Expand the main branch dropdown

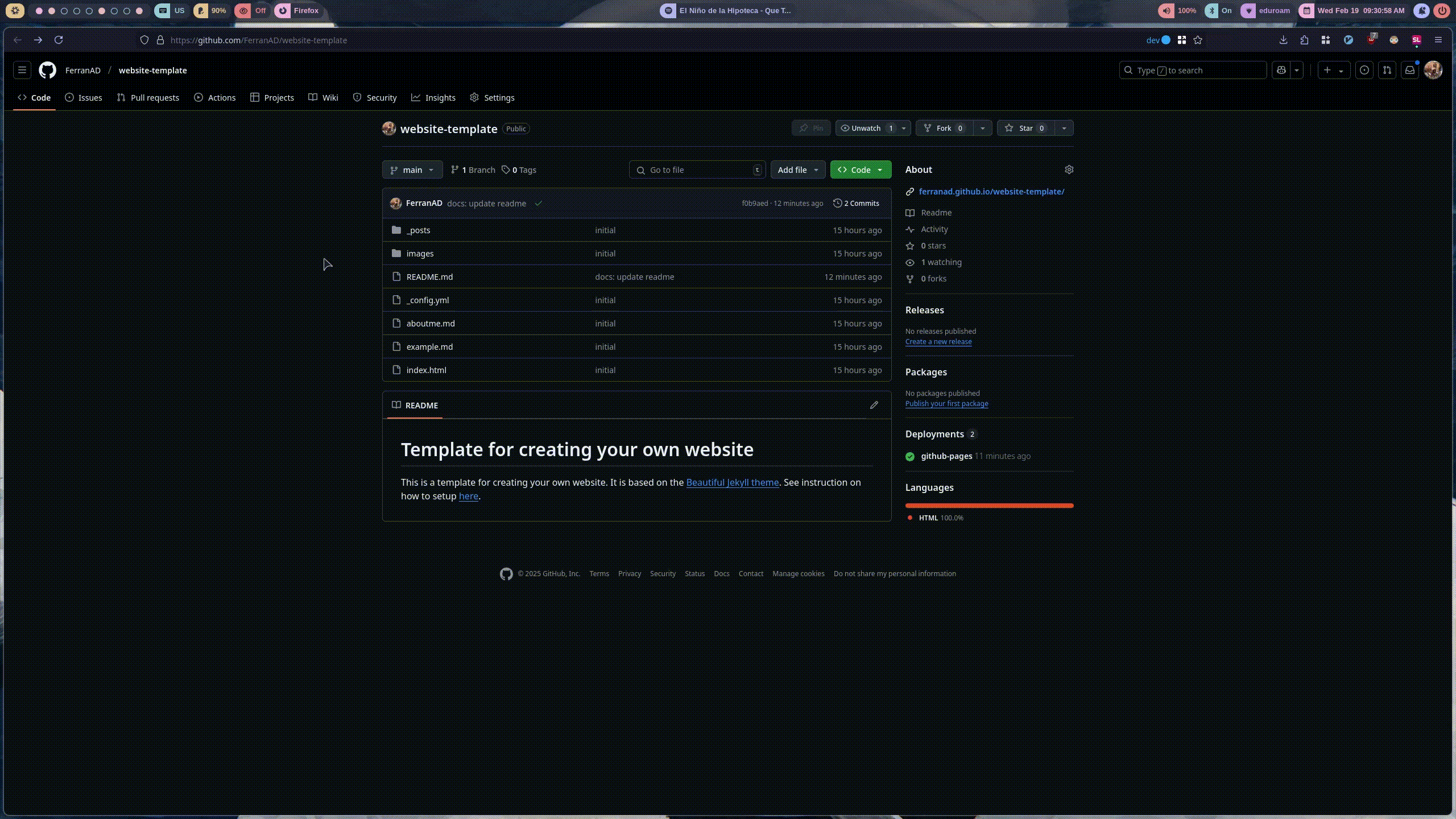coord(412,169)
